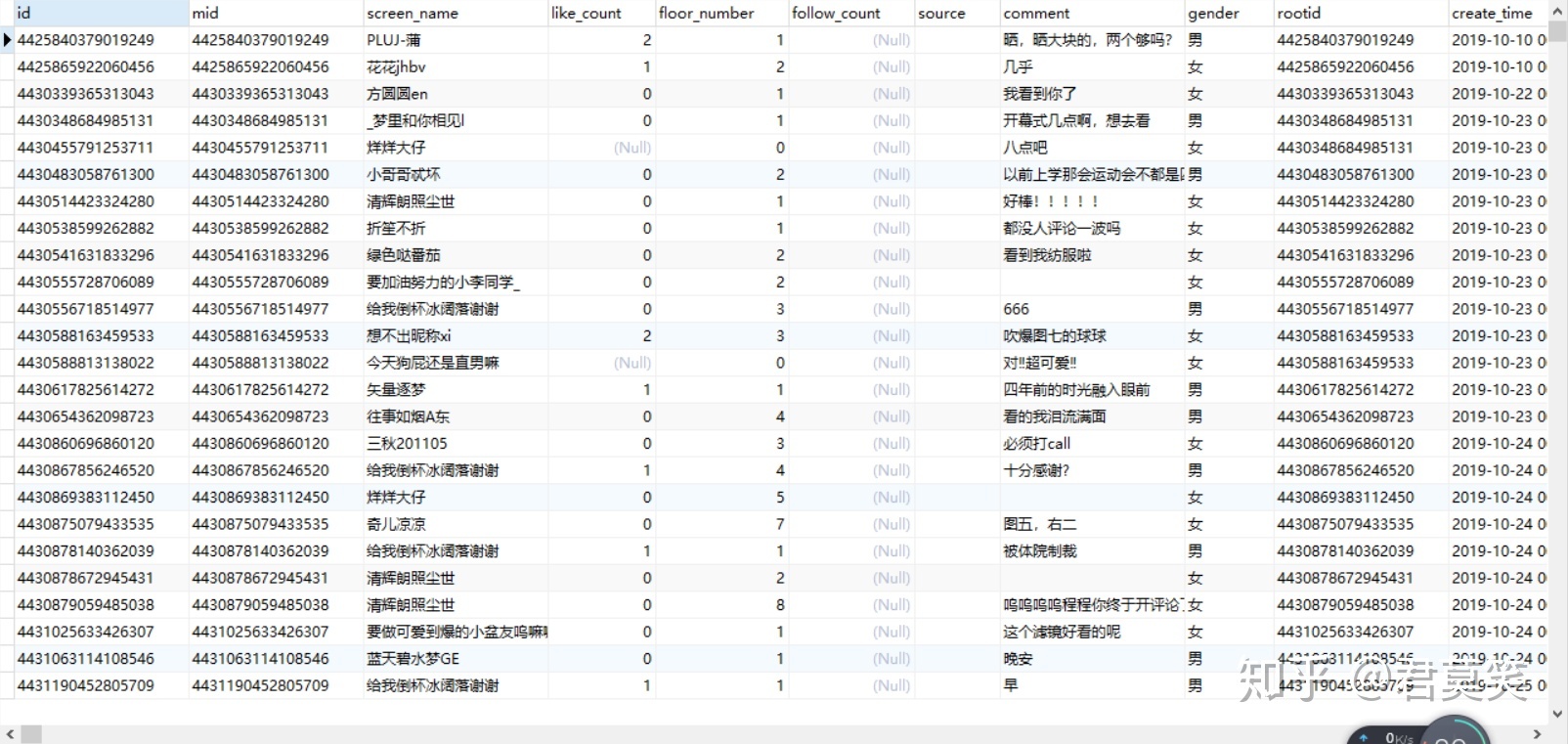Select the id column header
Screen dimensions: 1568x744
pos(98,13)
